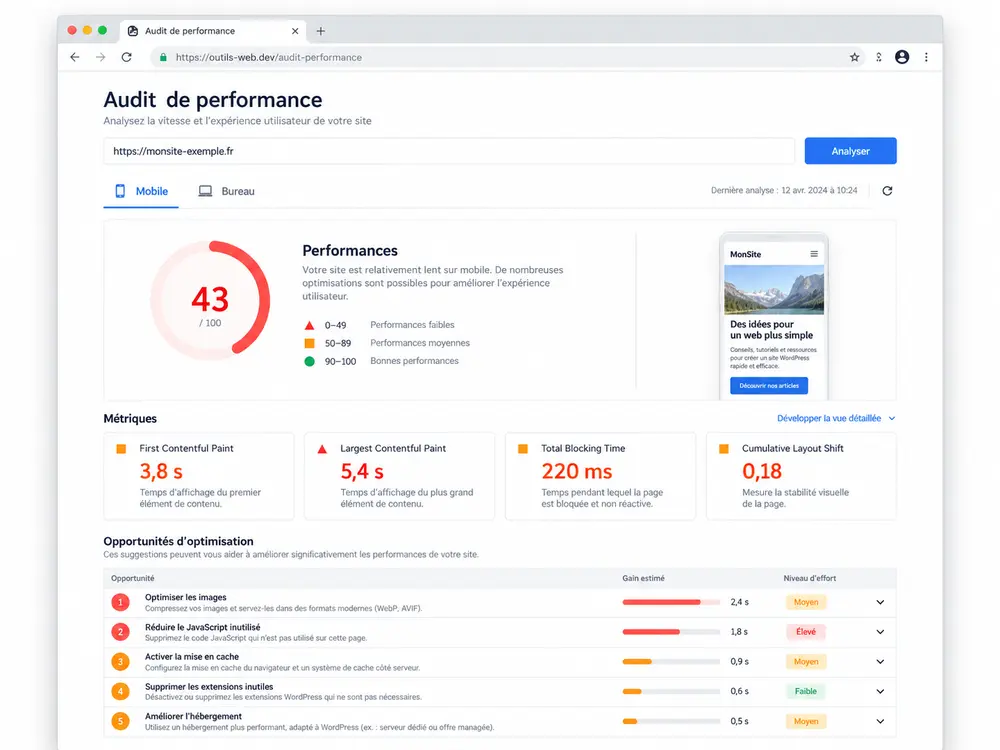Image resolution: width=1000 pixels, height=750 pixels.
Task: Click the 1,8 s gain bar for JavaScript reduction
Action: pos(671,632)
